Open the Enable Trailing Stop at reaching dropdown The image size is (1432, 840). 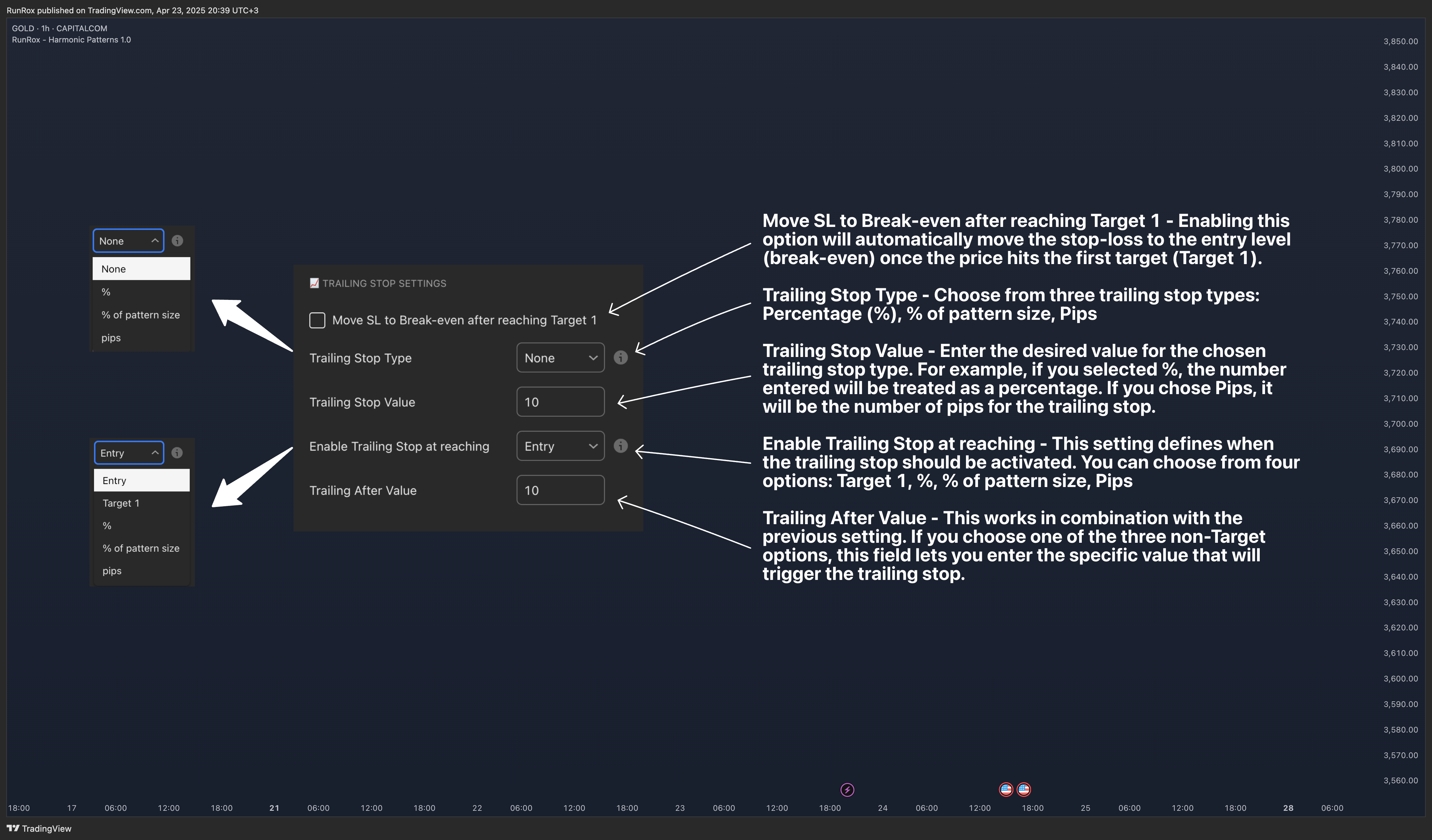point(560,447)
